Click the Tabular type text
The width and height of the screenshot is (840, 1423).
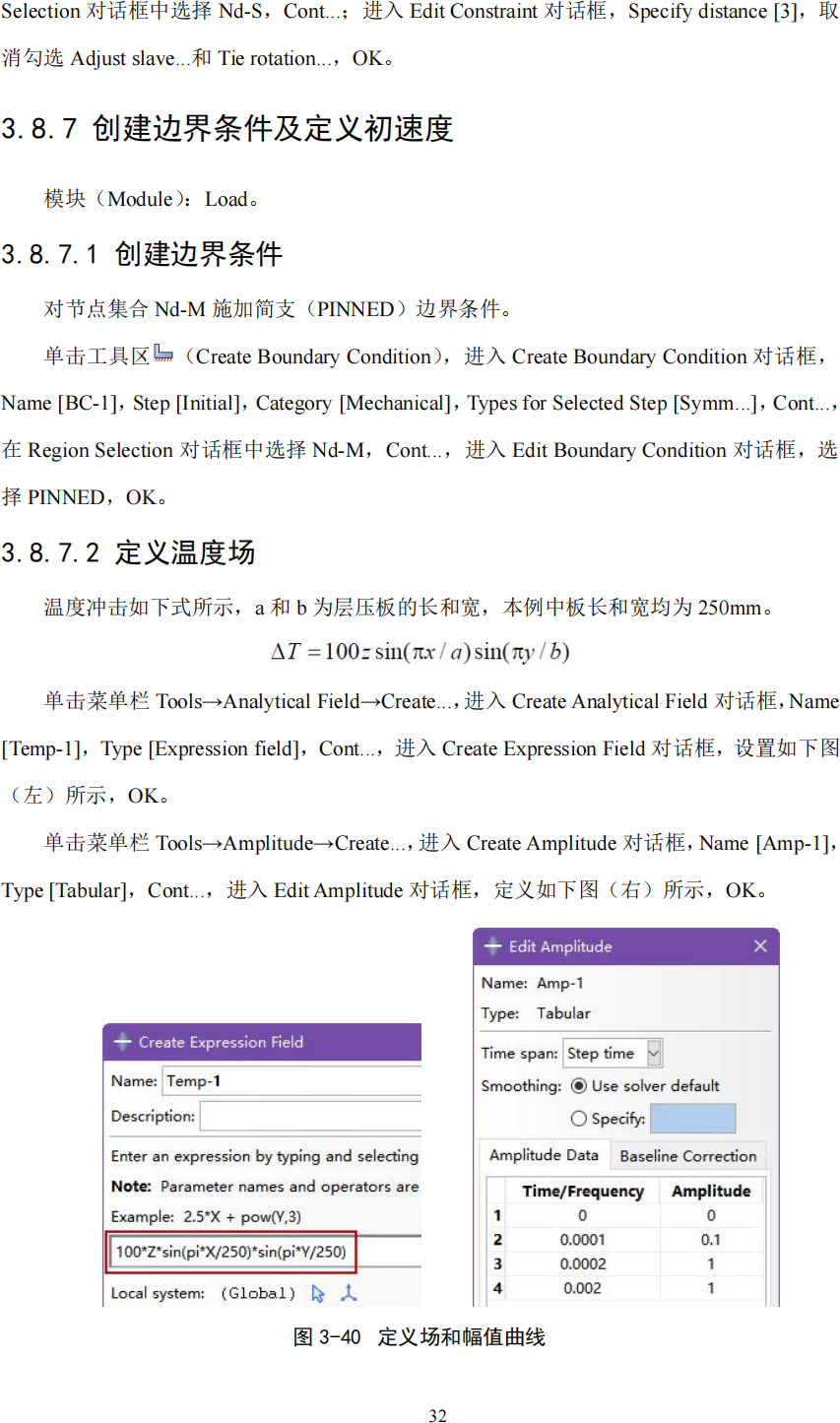click(563, 1012)
